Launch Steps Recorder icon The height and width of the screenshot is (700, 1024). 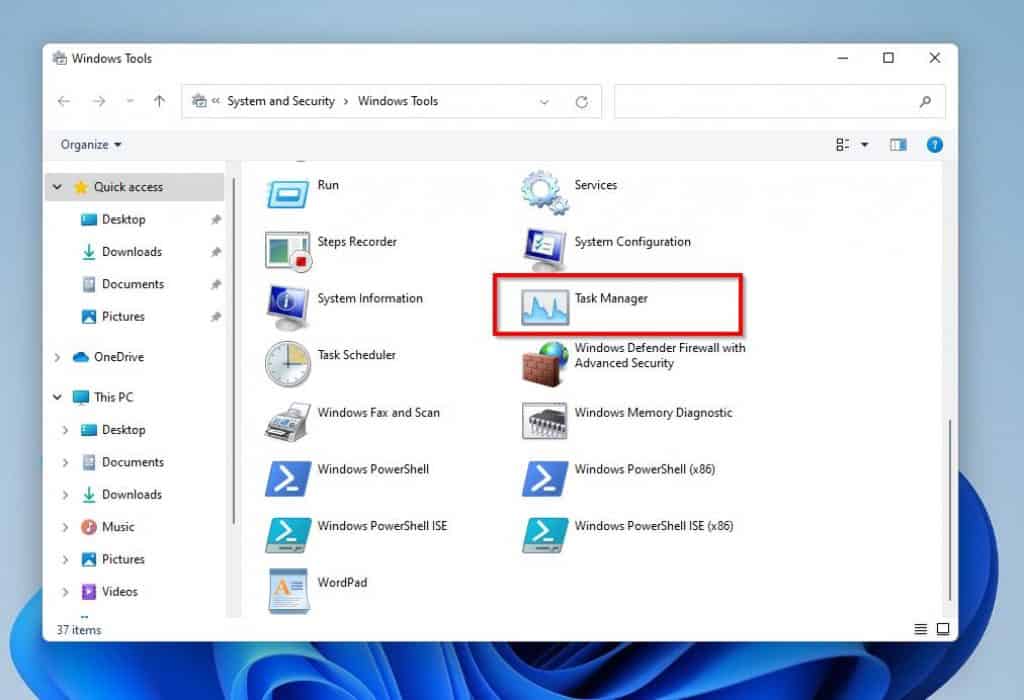pos(287,251)
